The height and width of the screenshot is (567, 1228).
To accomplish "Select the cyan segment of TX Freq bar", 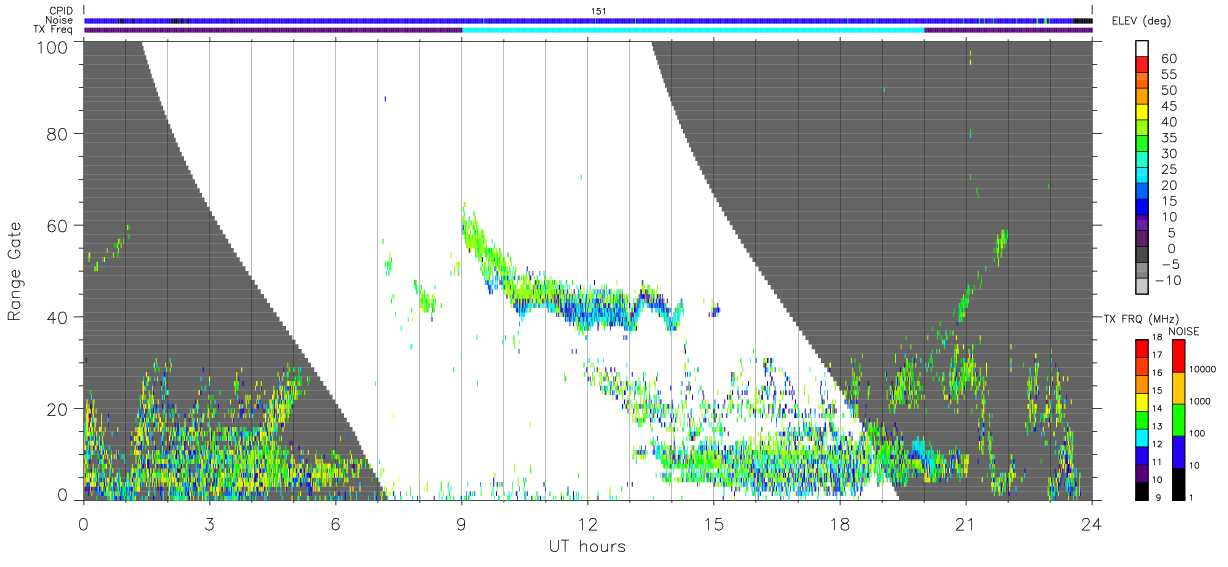I will click(693, 30).
